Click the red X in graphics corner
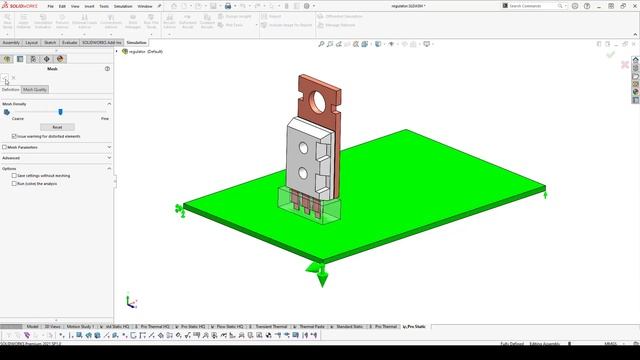The image size is (640, 360). pos(624,64)
